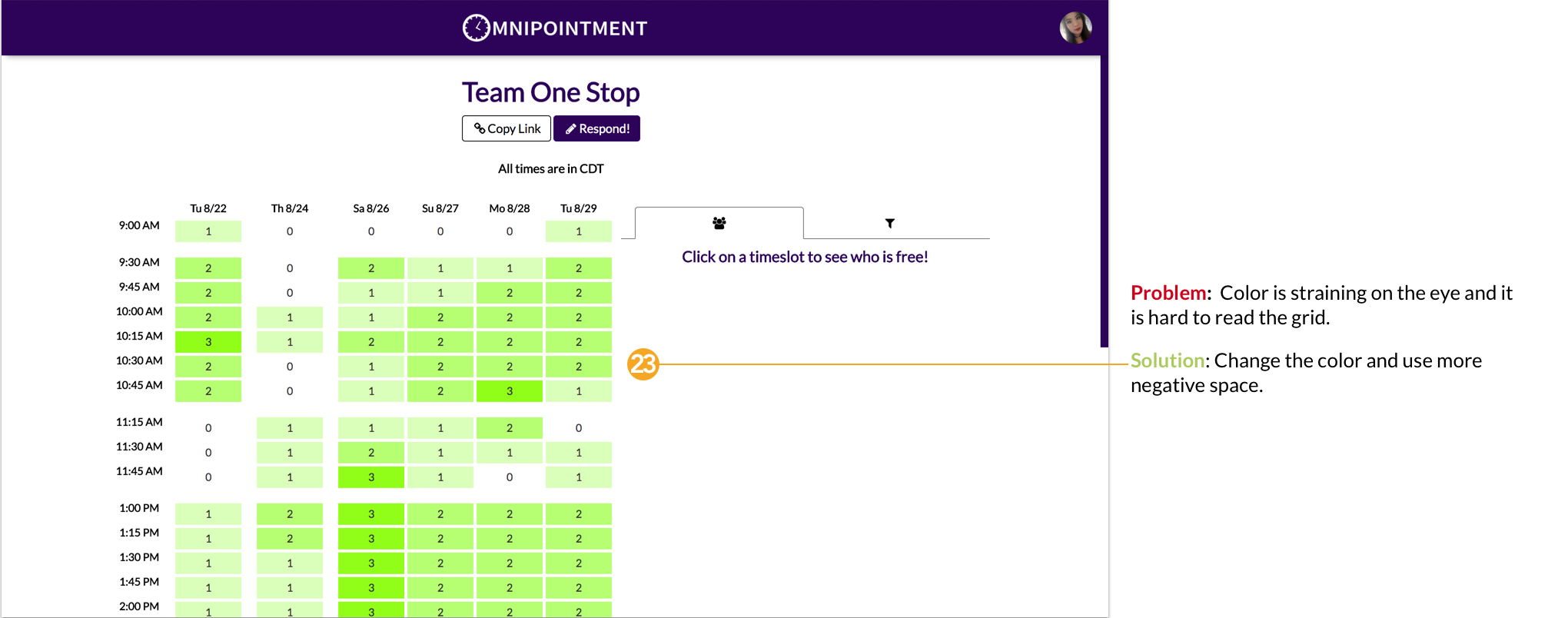Click the 1:00 PM row label
Image resolution: width=1568 pixels, height=618 pixels.
(139, 508)
